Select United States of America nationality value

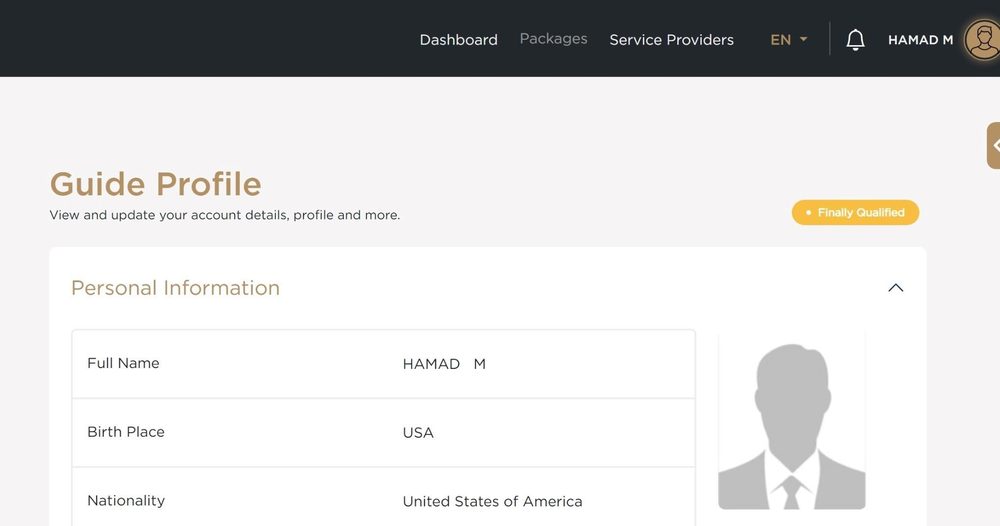(x=492, y=502)
